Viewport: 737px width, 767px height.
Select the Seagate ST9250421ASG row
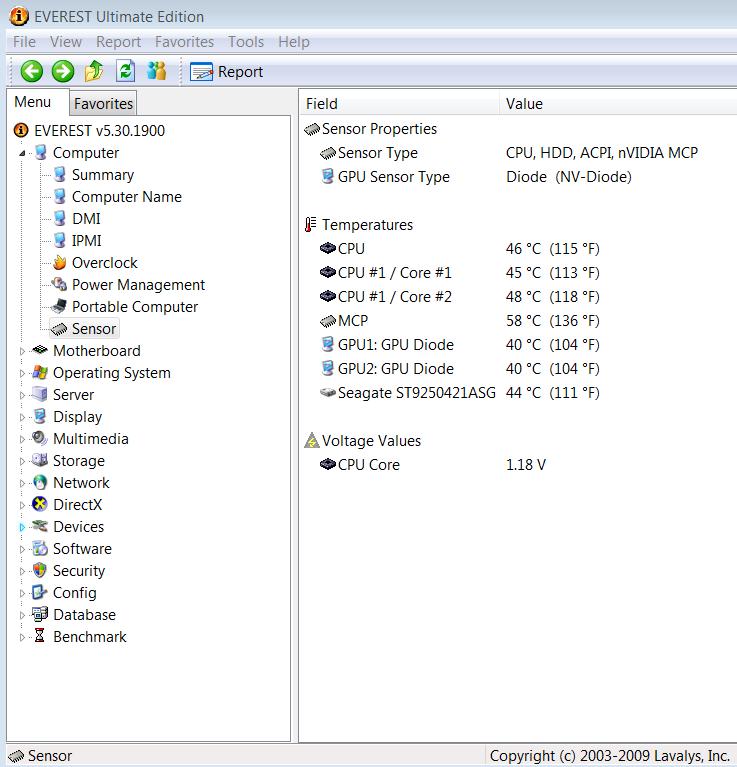(517, 392)
